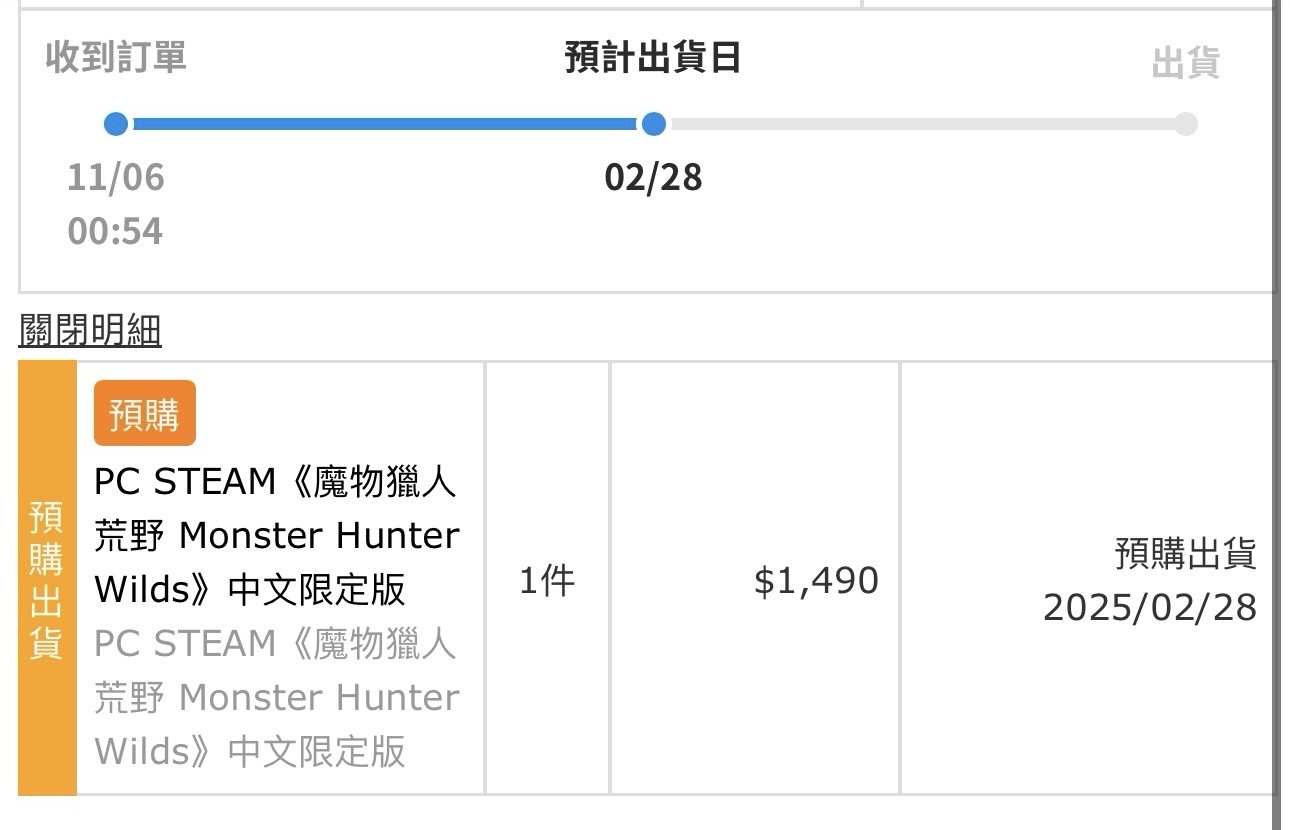Click the blue completed progress bar segment
The image size is (1290, 830).
(384, 124)
